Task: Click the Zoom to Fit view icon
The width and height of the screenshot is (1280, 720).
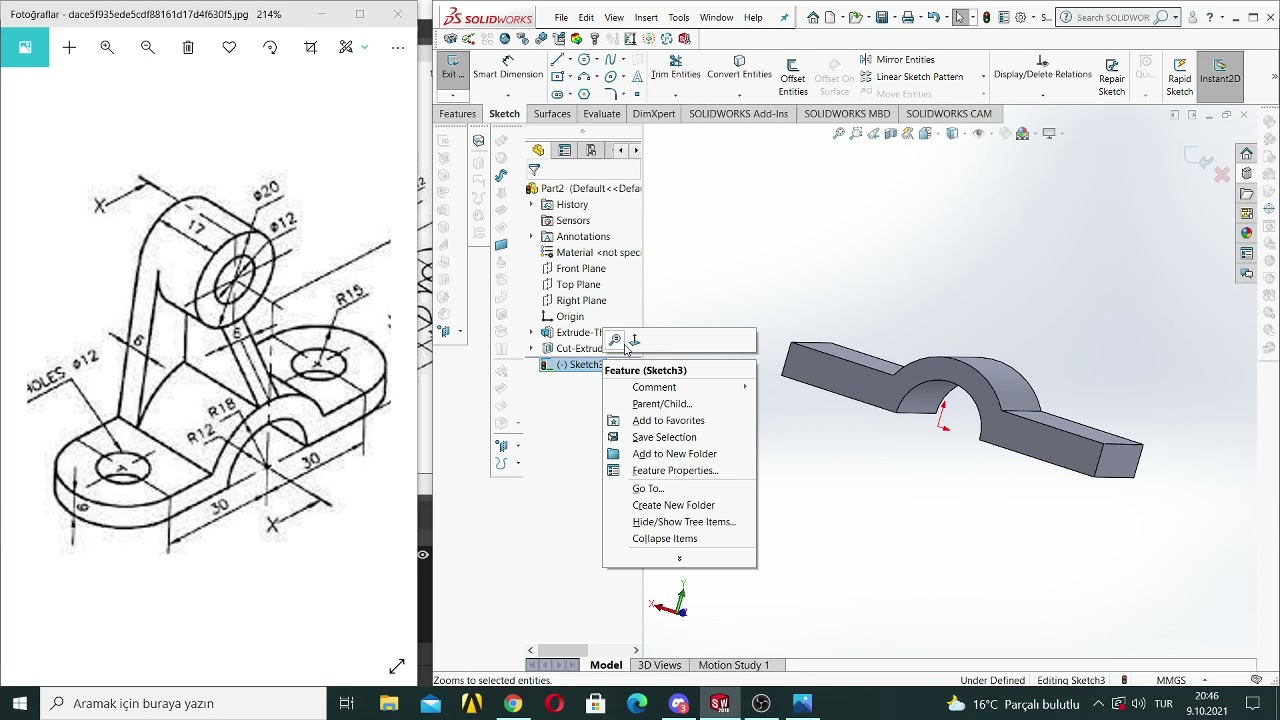Action: click(x=839, y=133)
